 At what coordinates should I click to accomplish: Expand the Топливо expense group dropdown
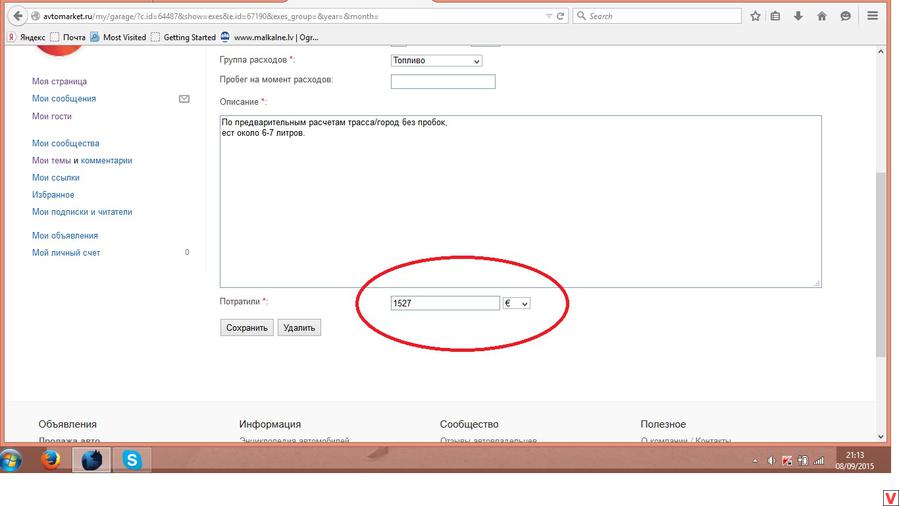(x=436, y=61)
